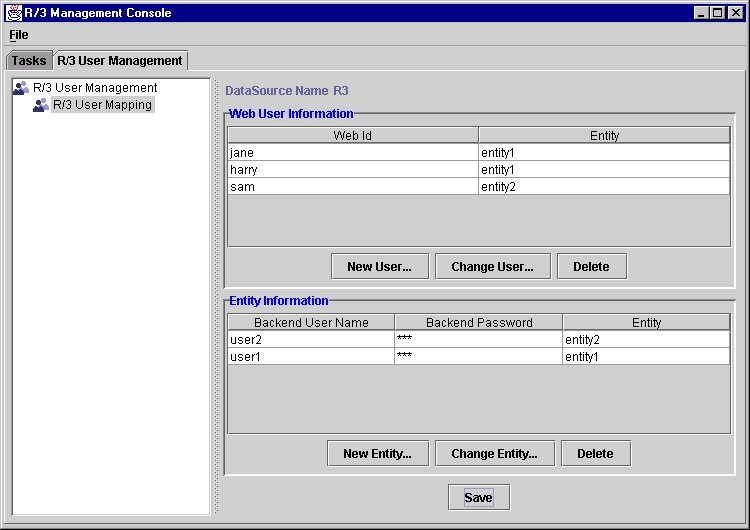Delete the selected web user
Viewport: 750px width, 530px height.
click(592, 266)
